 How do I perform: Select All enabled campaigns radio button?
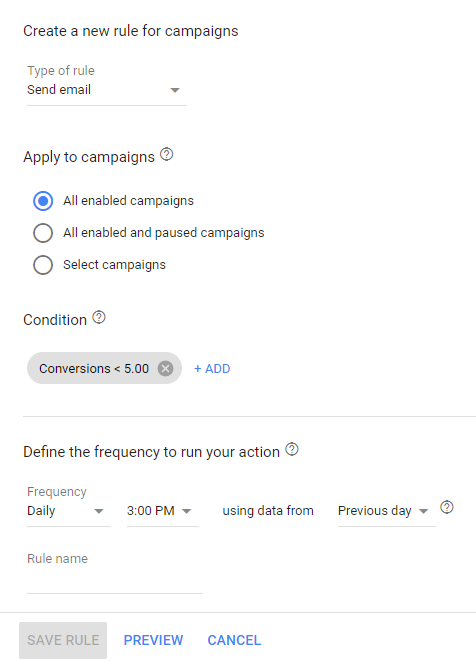43,201
